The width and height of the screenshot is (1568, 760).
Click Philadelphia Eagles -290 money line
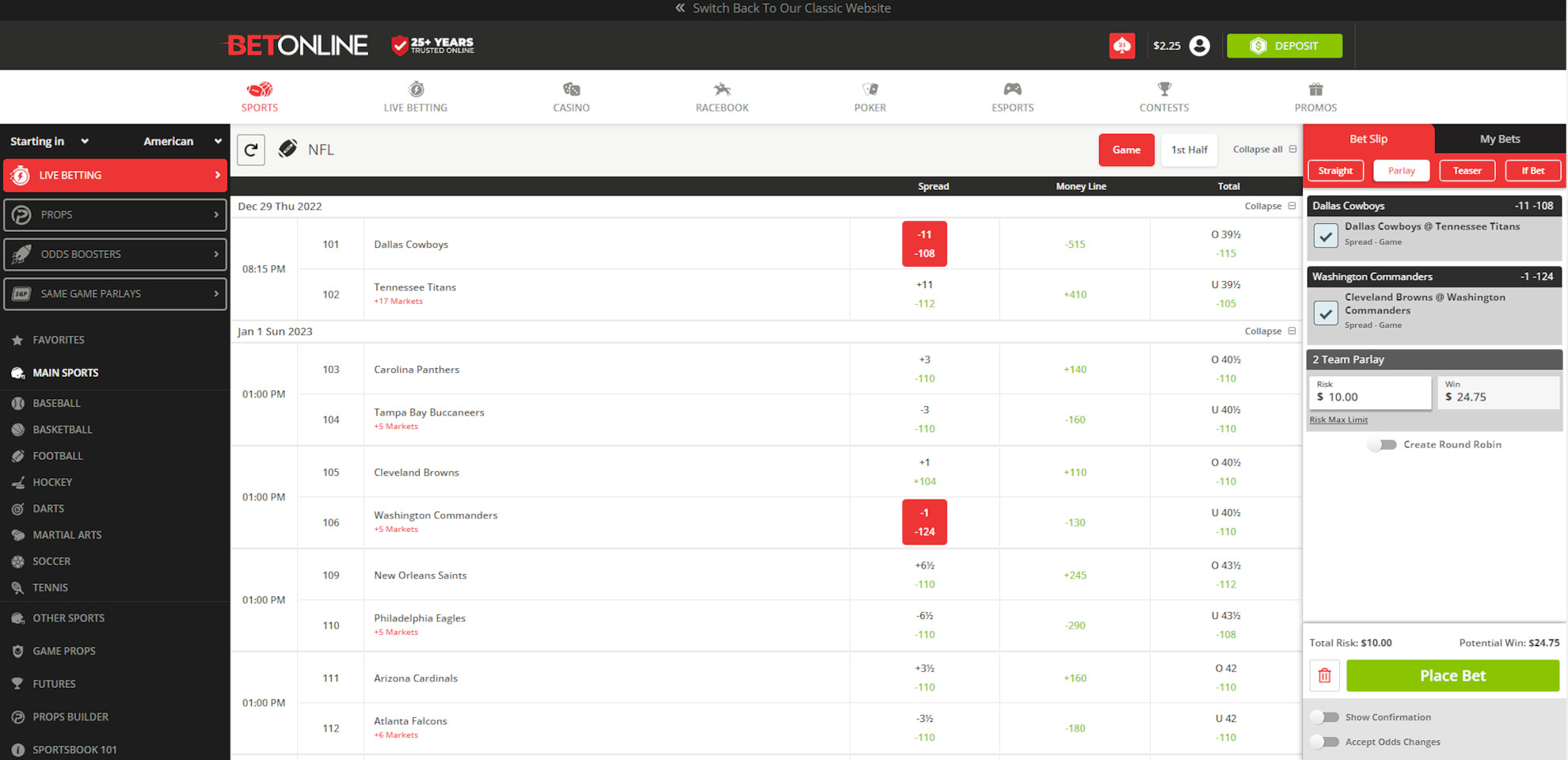click(x=1075, y=625)
